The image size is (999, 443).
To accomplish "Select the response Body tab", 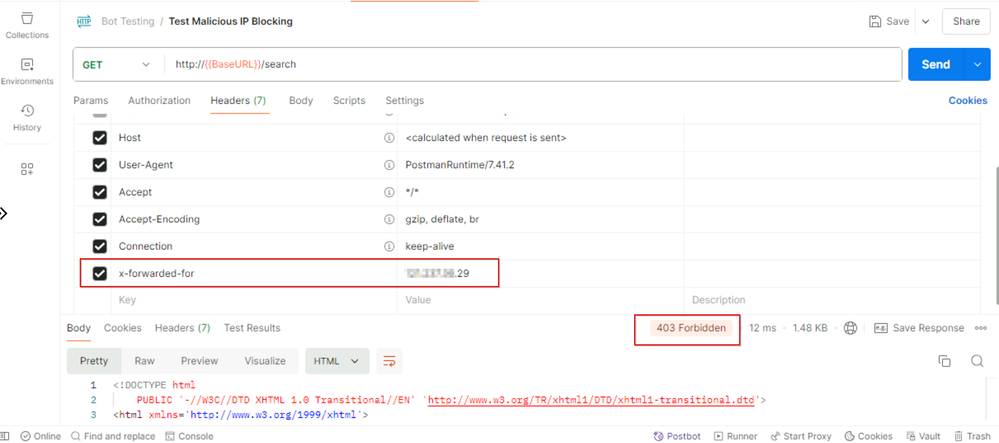I will (78, 328).
